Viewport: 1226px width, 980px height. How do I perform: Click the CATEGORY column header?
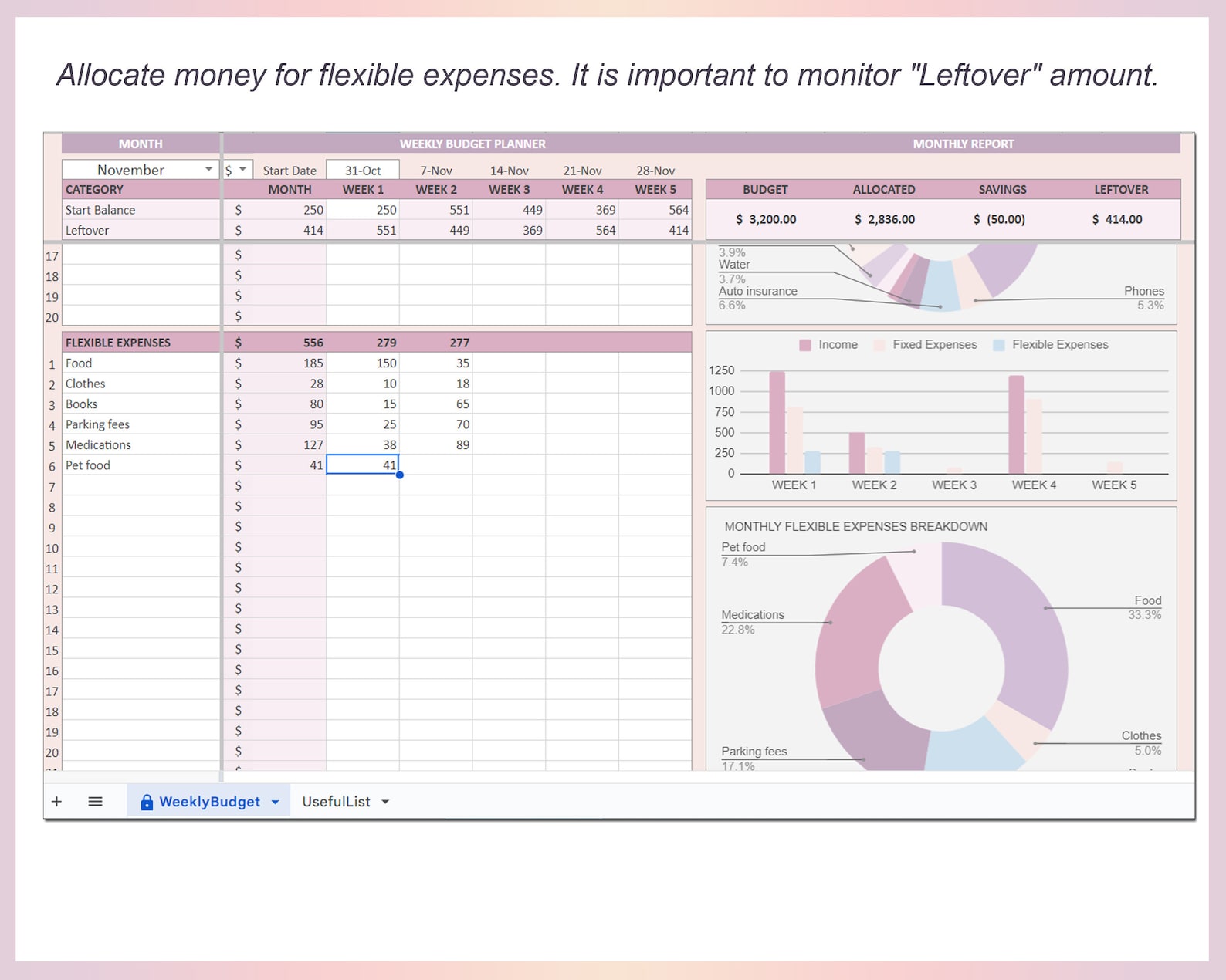tap(141, 189)
